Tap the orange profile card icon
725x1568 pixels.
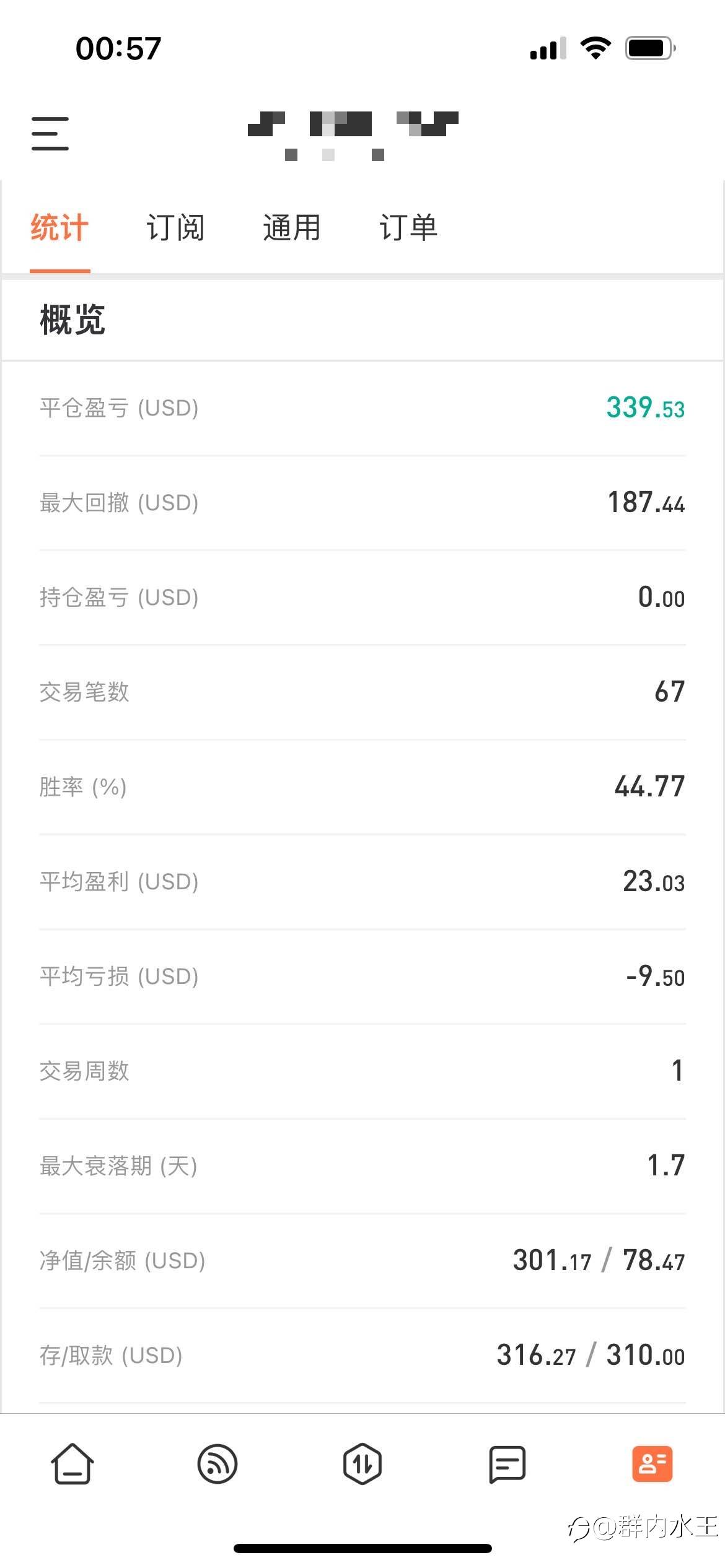[652, 1464]
